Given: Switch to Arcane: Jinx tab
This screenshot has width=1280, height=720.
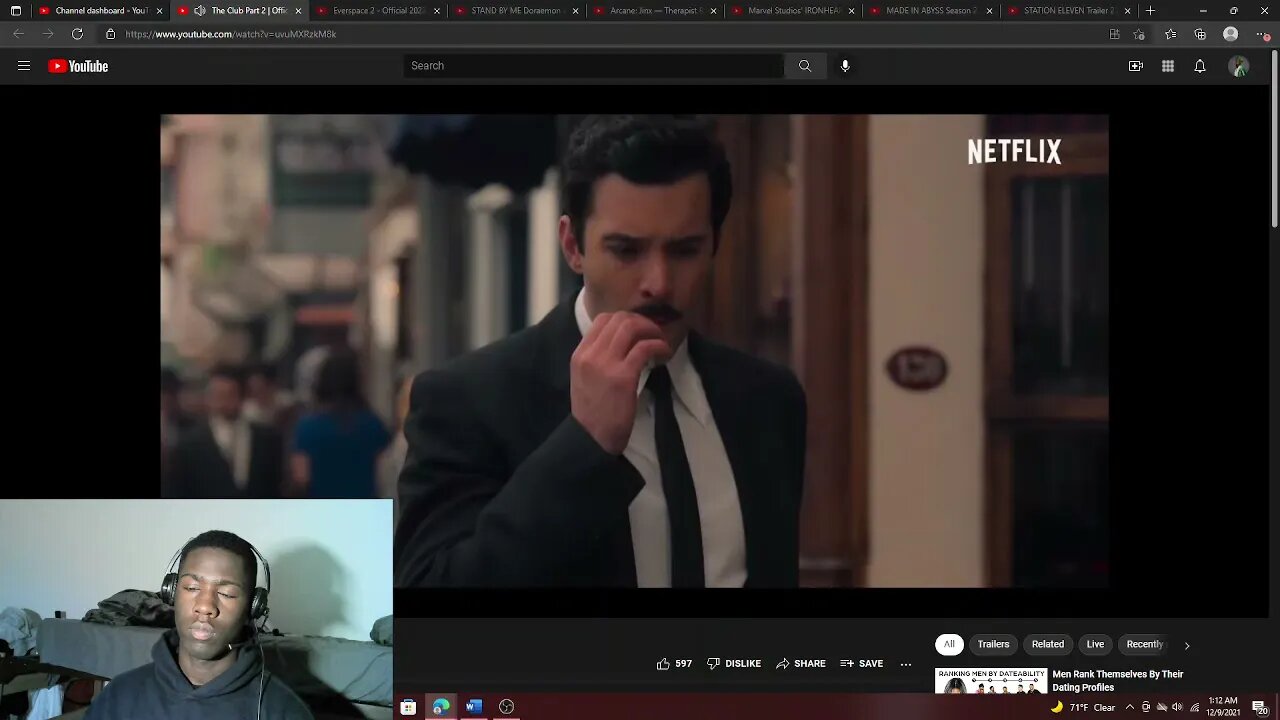Looking at the screenshot, I should pos(655,11).
